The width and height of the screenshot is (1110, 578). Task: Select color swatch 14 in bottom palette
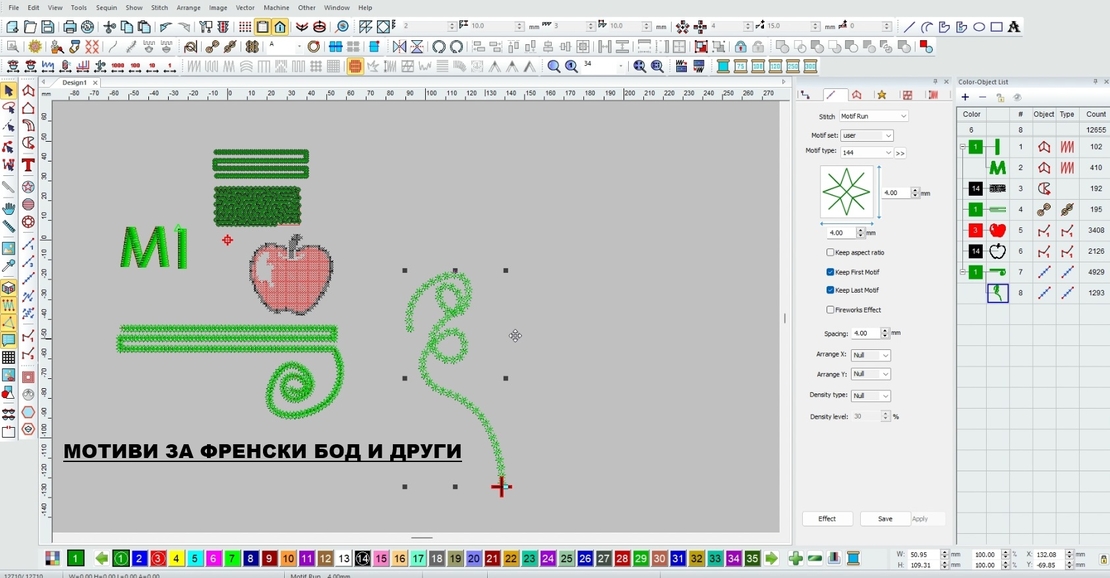point(362,557)
